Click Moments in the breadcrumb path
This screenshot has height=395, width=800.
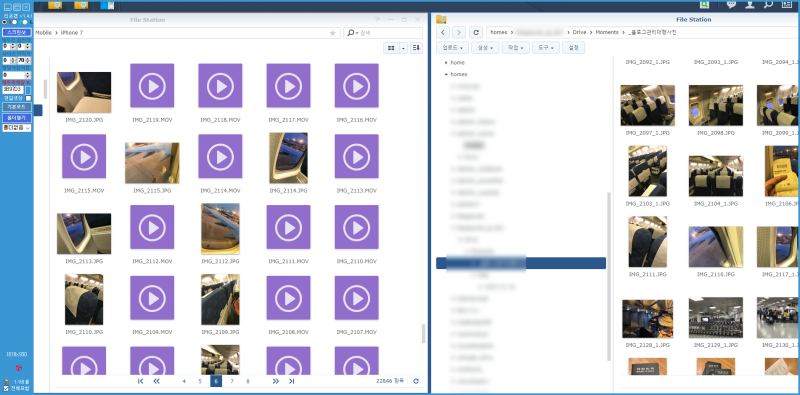coord(606,32)
